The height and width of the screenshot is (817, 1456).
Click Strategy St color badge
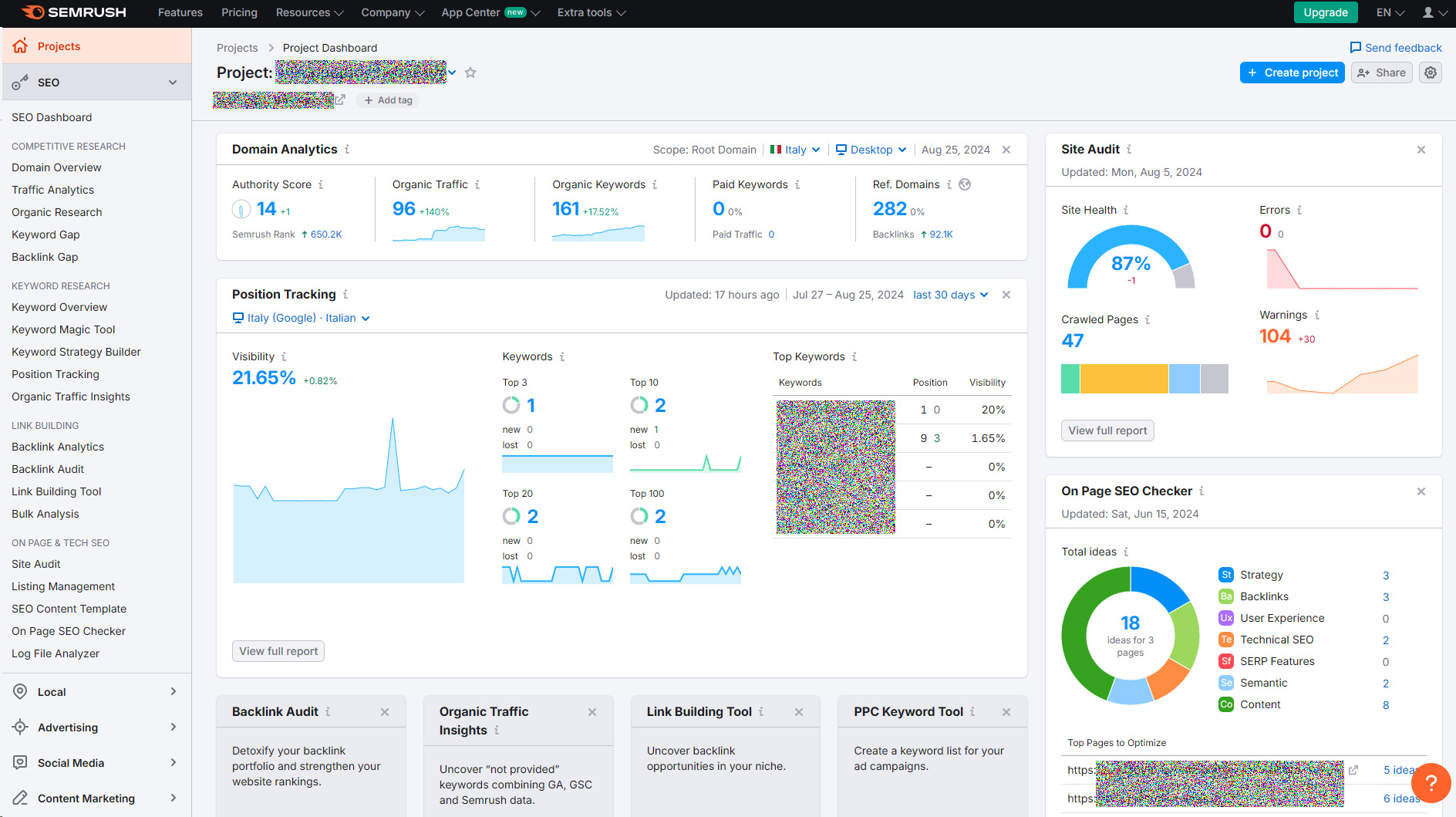click(x=1226, y=575)
